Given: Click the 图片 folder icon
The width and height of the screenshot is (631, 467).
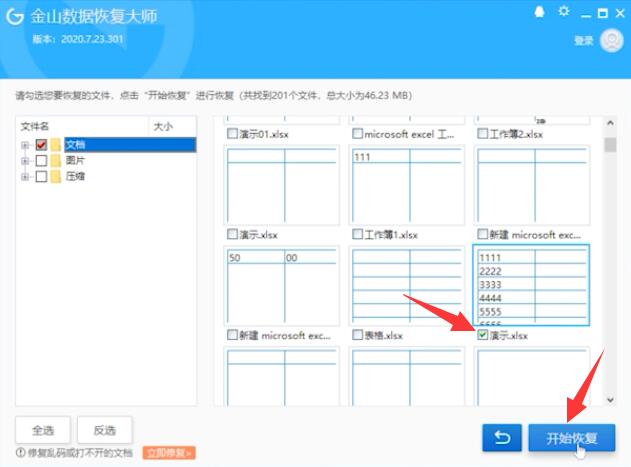Looking at the screenshot, I should pyautogui.click(x=56, y=161).
